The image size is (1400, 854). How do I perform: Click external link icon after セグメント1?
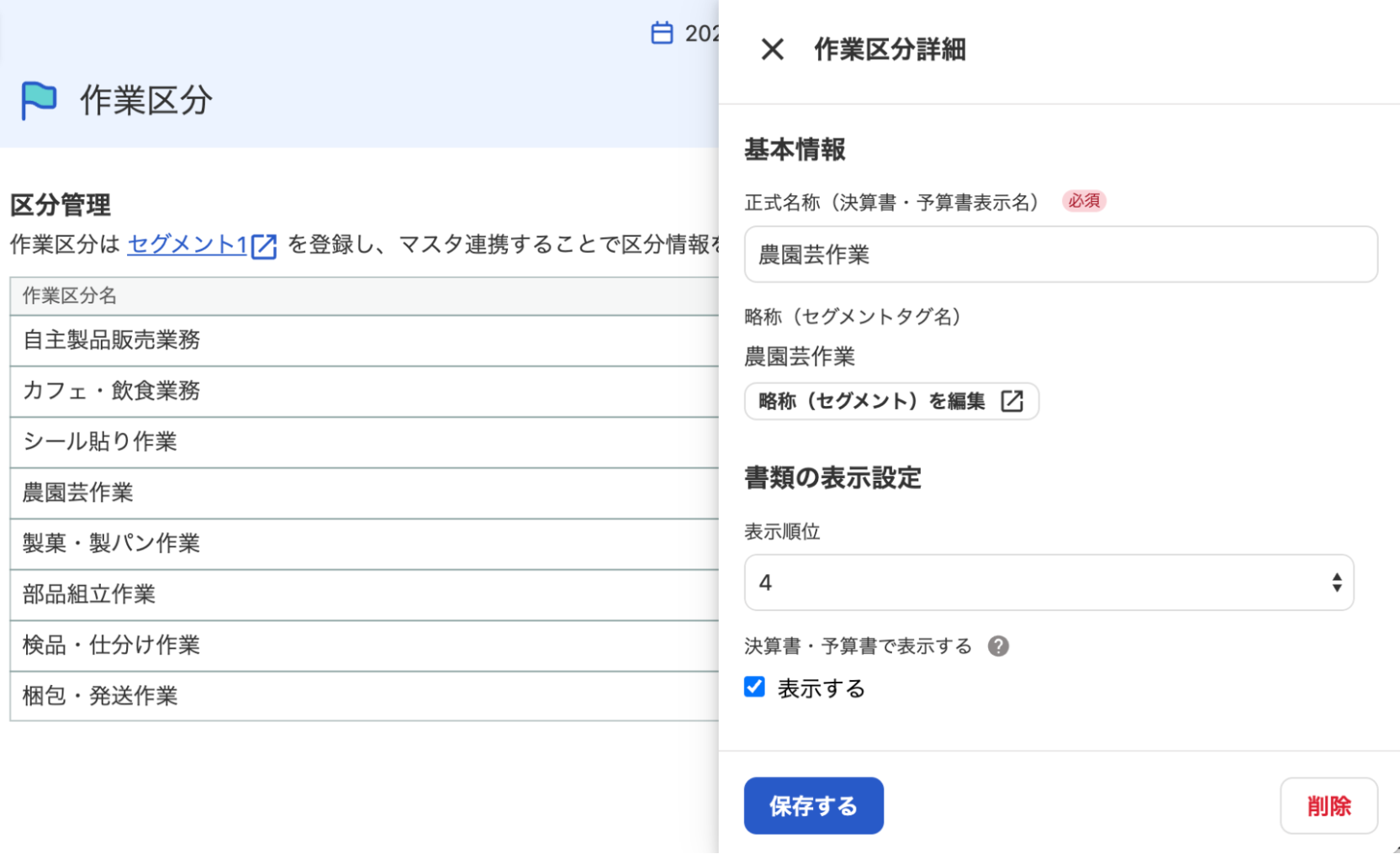tap(264, 245)
